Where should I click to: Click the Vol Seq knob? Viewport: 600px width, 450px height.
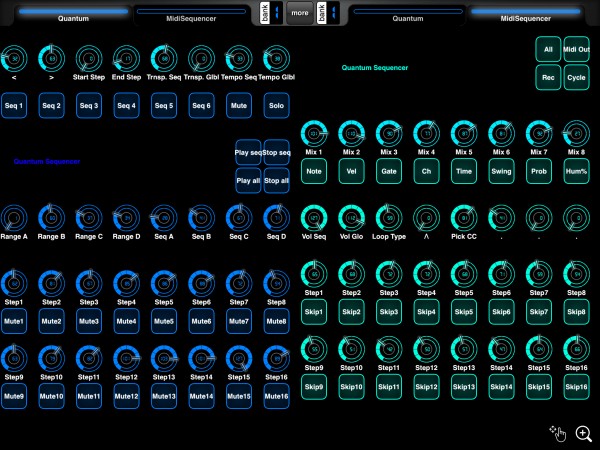coord(314,218)
